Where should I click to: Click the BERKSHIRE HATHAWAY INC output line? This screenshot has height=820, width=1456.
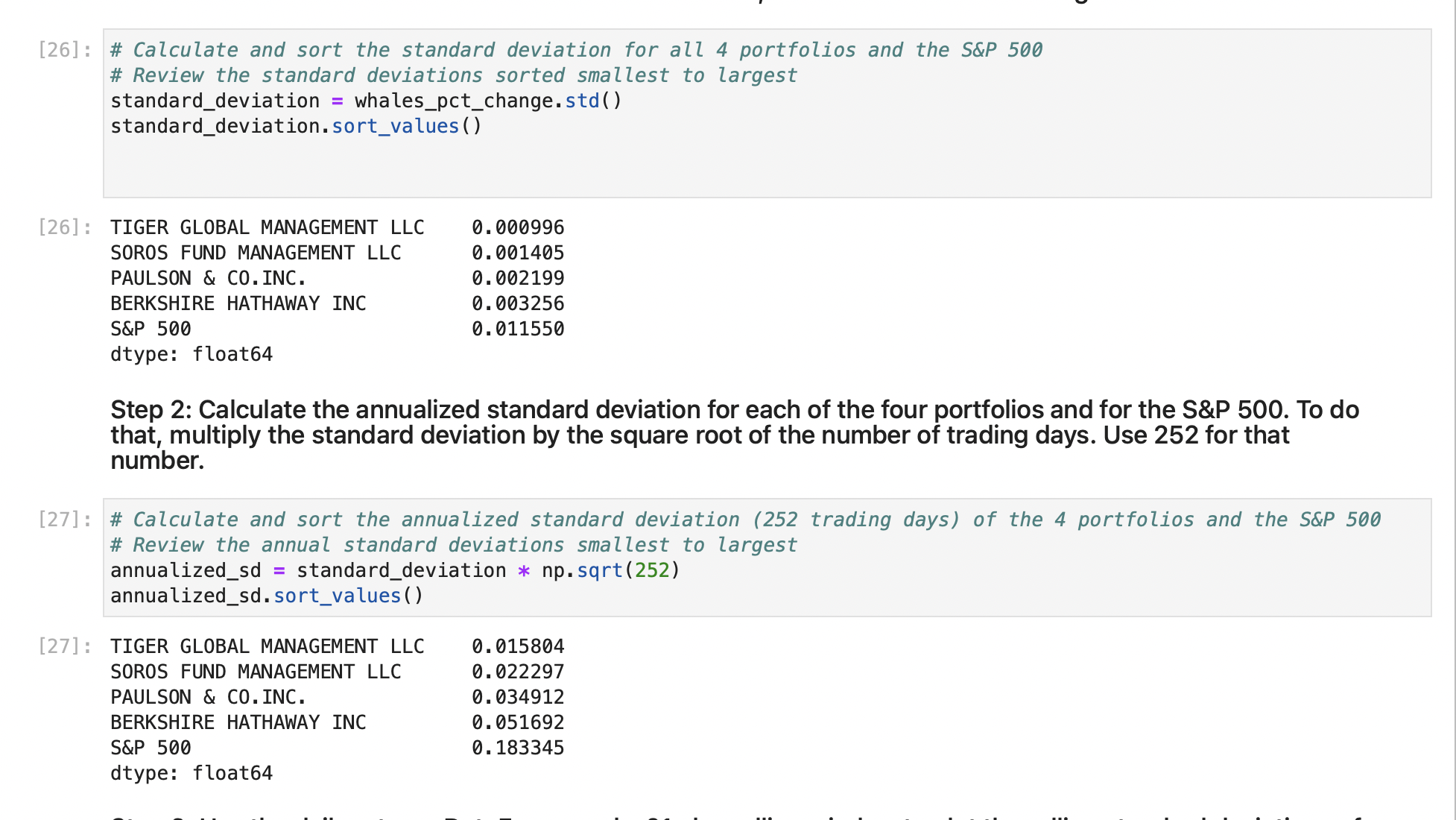pyautogui.click(x=238, y=303)
